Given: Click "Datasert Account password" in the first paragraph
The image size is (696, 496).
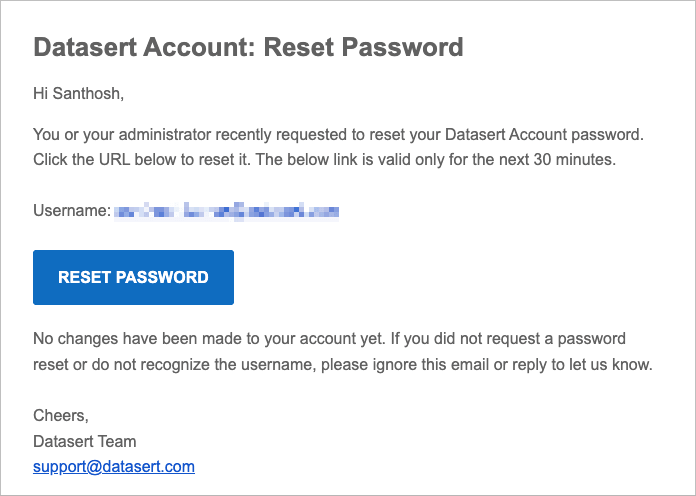Looking at the screenshot, I should [x=541, y=133].
